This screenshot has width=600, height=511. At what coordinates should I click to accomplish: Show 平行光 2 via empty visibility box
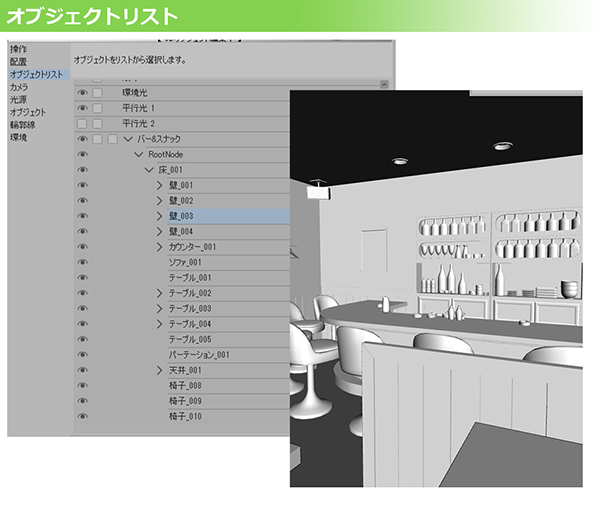tap(82, 124)
